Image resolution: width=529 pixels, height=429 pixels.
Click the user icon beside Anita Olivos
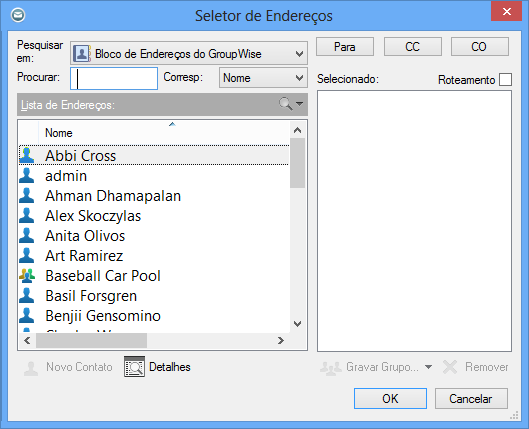(x=27, y=236)
